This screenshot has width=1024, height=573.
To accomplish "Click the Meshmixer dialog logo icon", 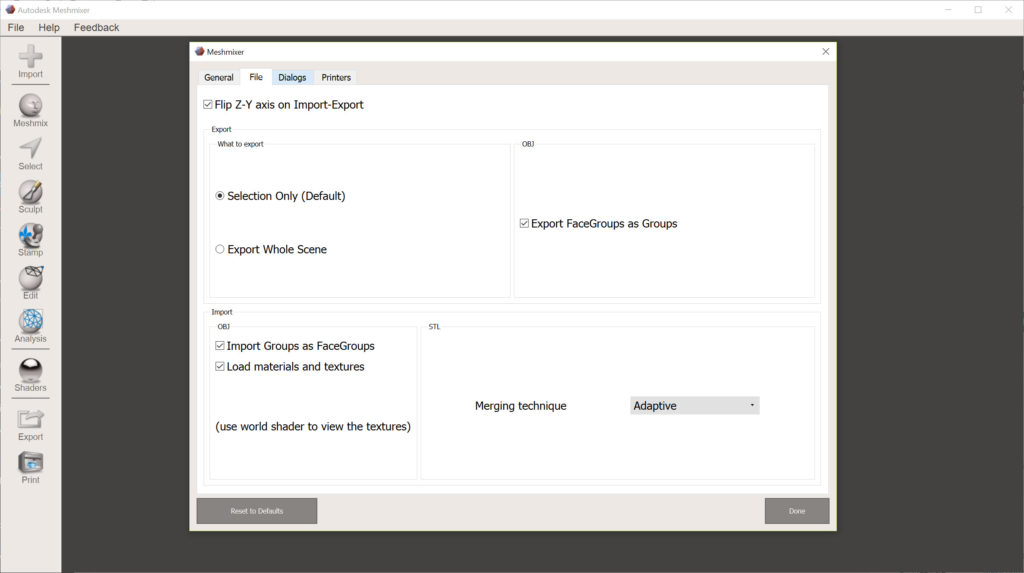I will [x=200, y=52].
